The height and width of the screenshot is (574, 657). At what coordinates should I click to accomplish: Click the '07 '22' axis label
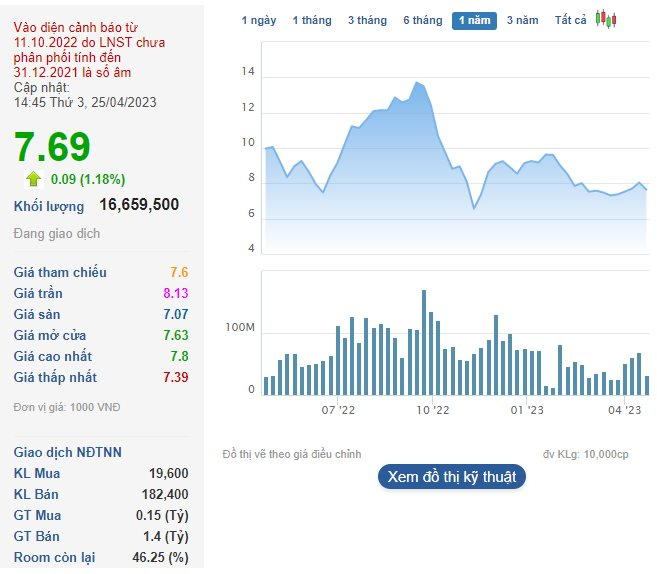[x=338, y=410]
